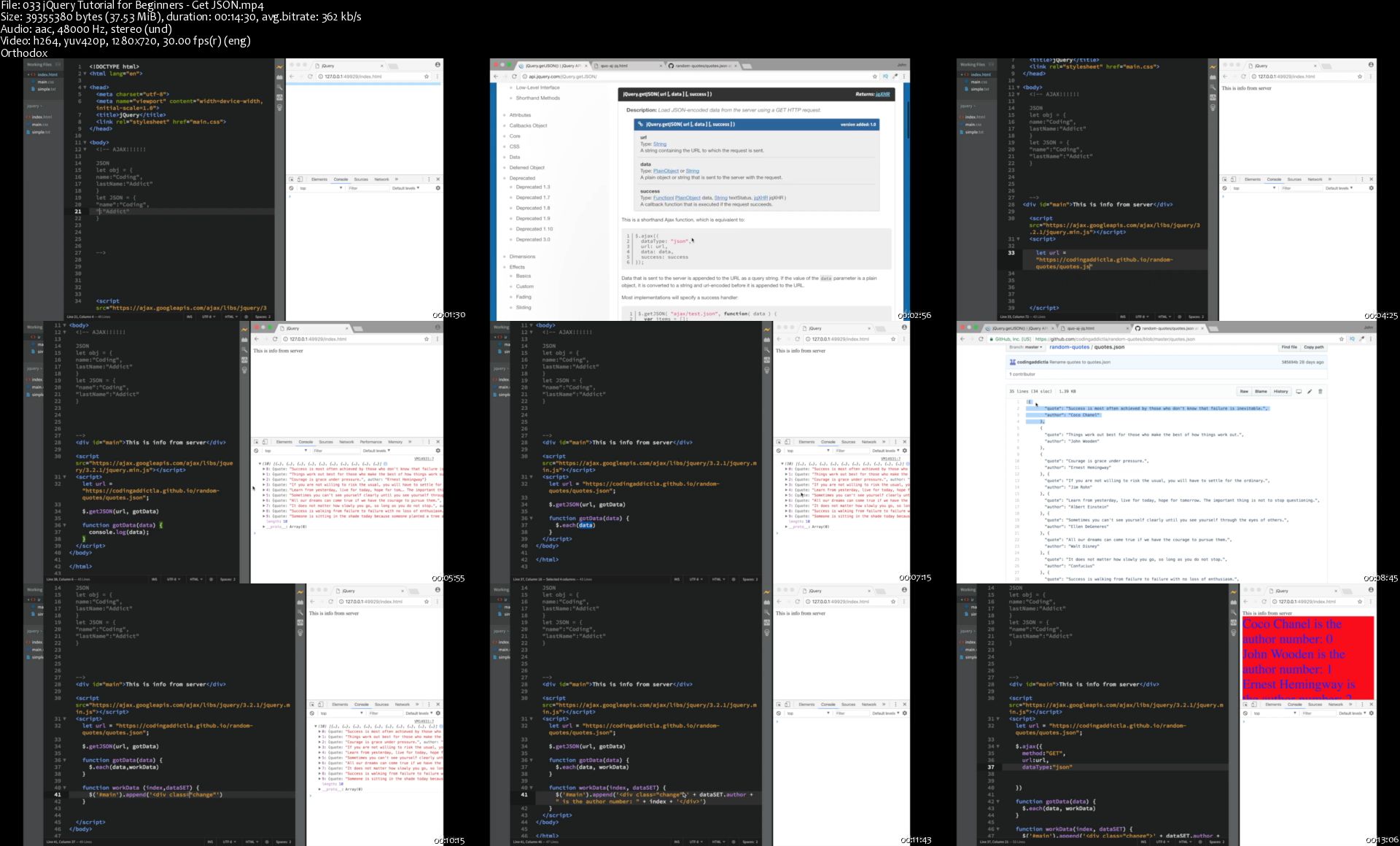Open UTF-8 encoding dropdown in 00:01:30 status bar
This screenshot has height=846, width=1400.
click(208, 317)
